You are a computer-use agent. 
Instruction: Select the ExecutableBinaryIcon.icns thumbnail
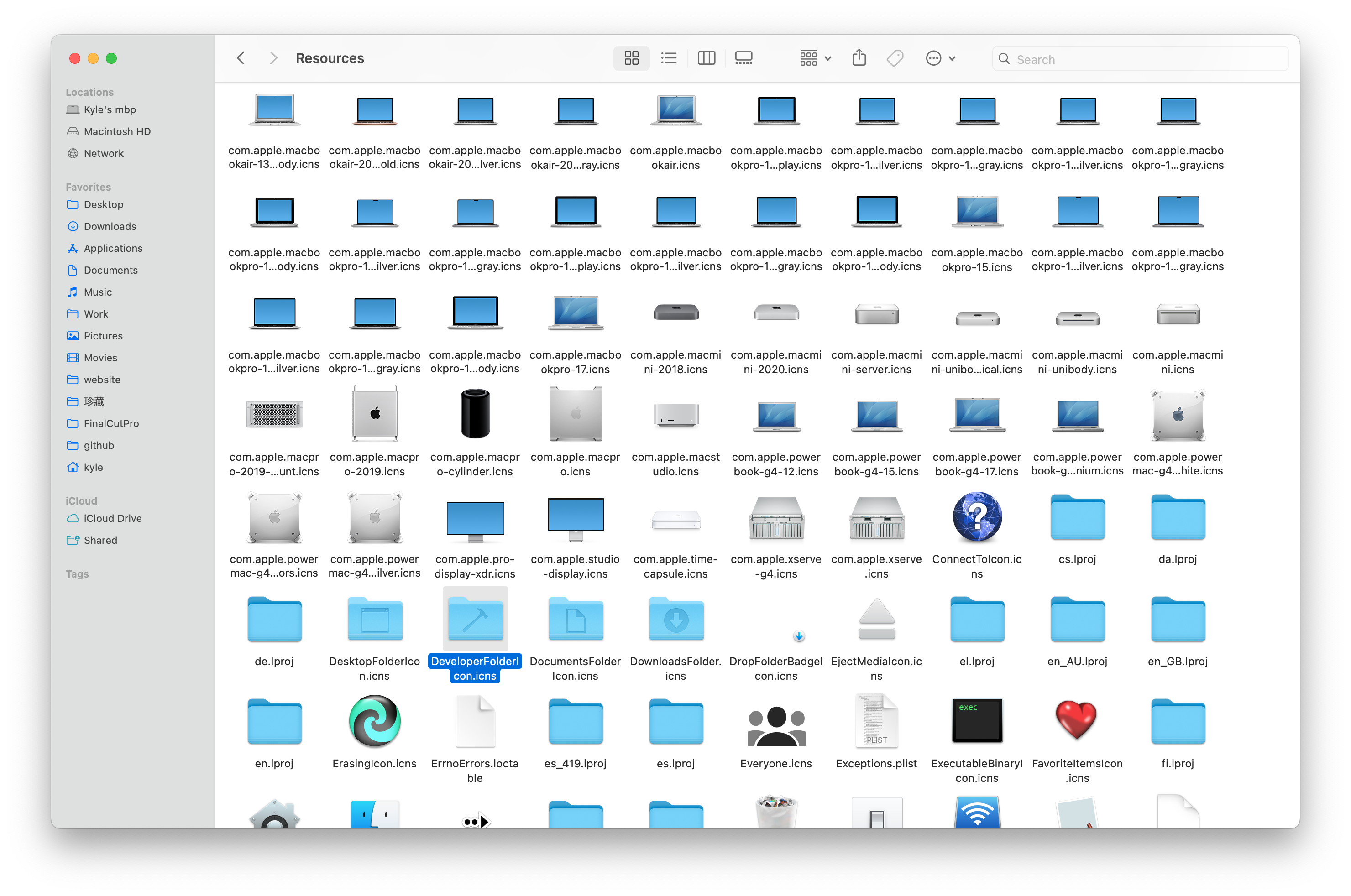point(977,720)
